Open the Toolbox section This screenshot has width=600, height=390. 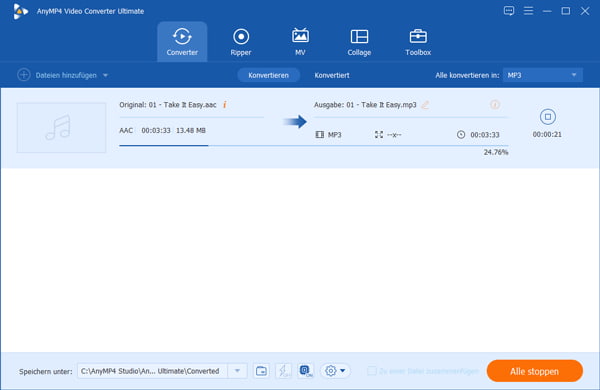coord(418,42)
